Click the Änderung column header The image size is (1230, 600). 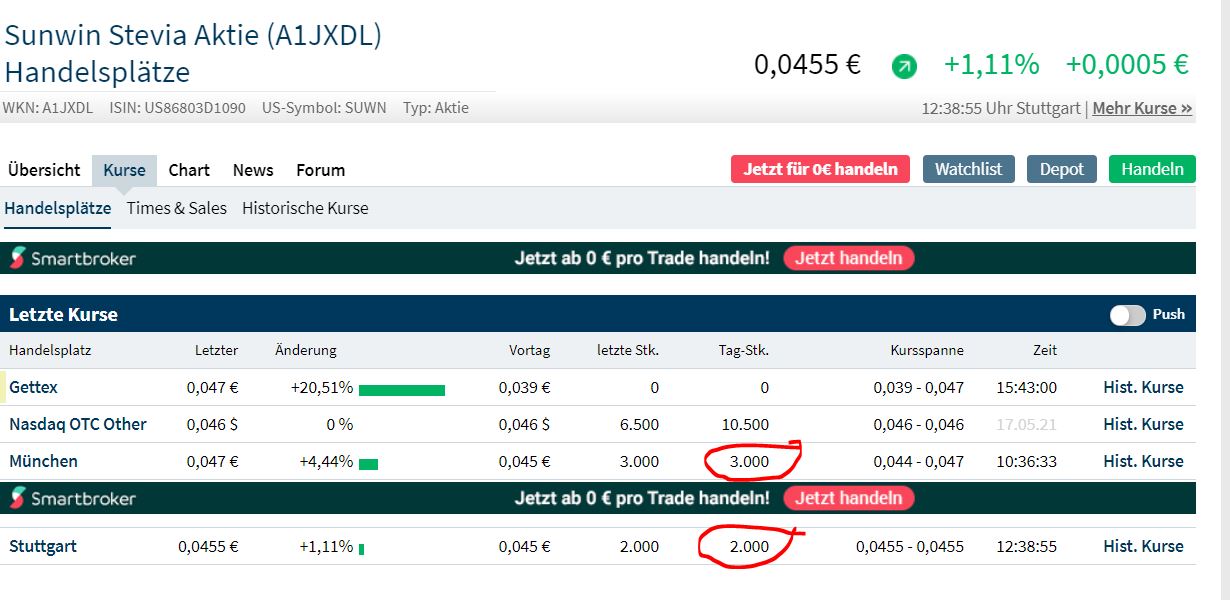[306, 350]
